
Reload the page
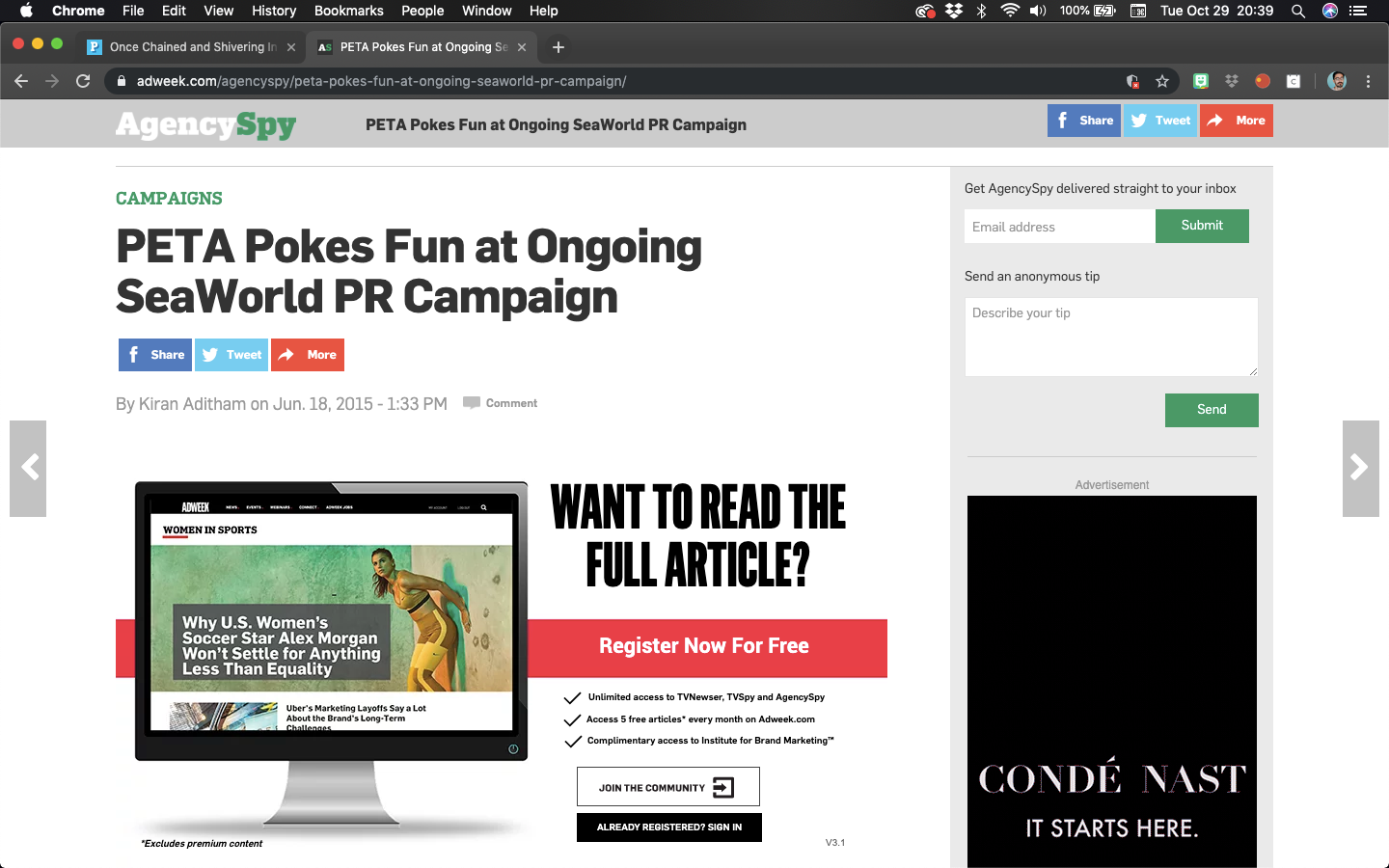click(83, 81)
